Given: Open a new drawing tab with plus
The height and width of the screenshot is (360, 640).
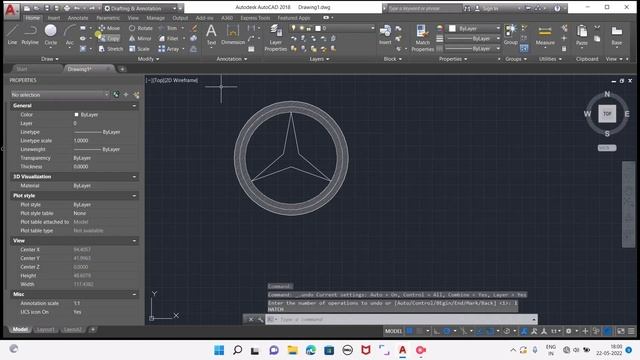Looking at the screenshot, I should pyautogui.click(x=122, y=69).
